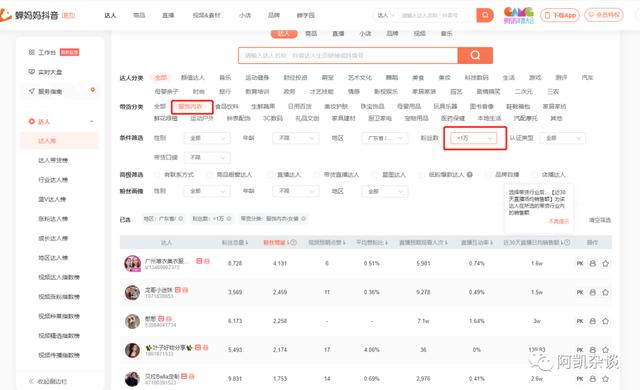
Task: Check the 商品橱窗达人 advanced filter
Action: [209, 175]
